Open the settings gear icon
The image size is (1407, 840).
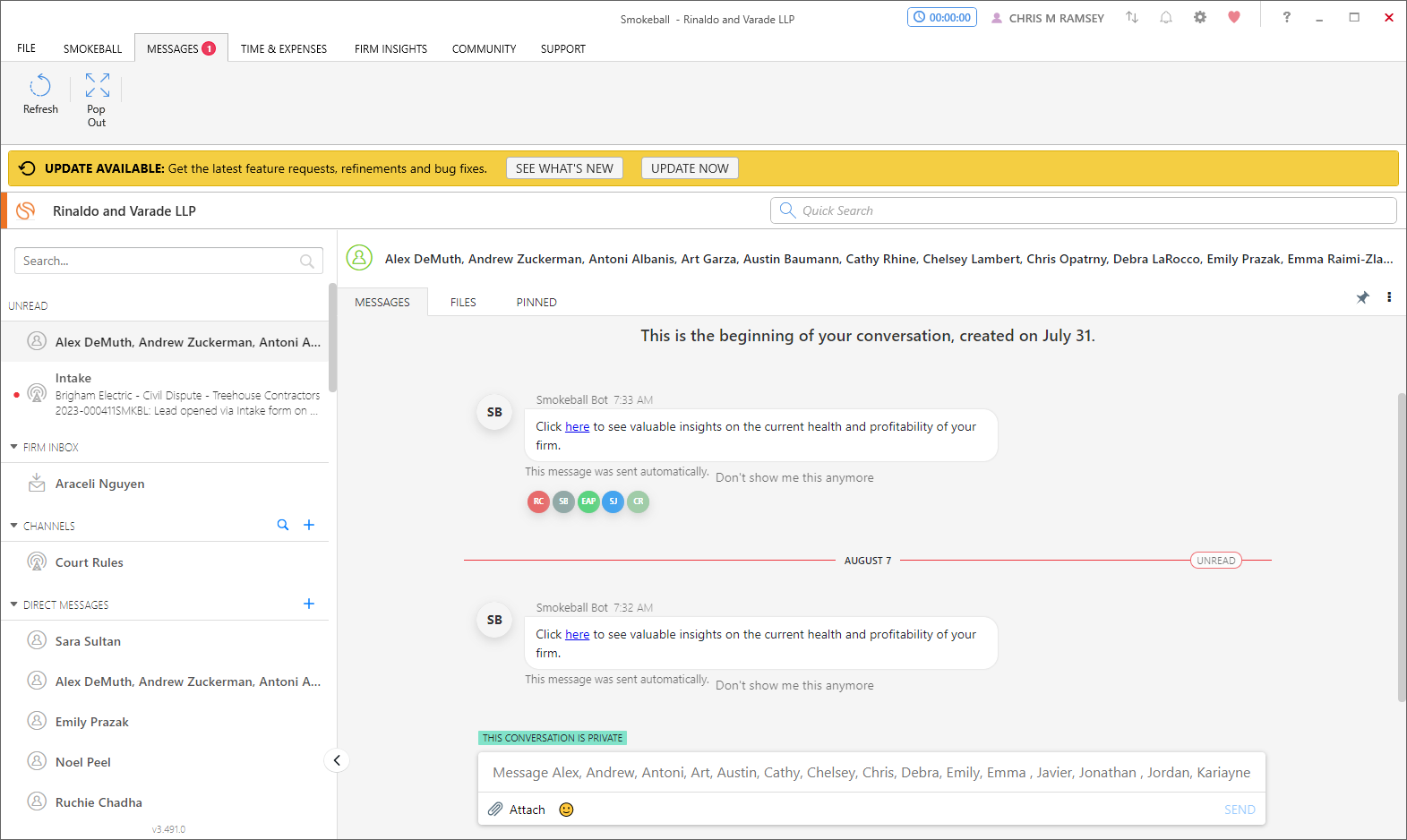(x=1200, y=17)
